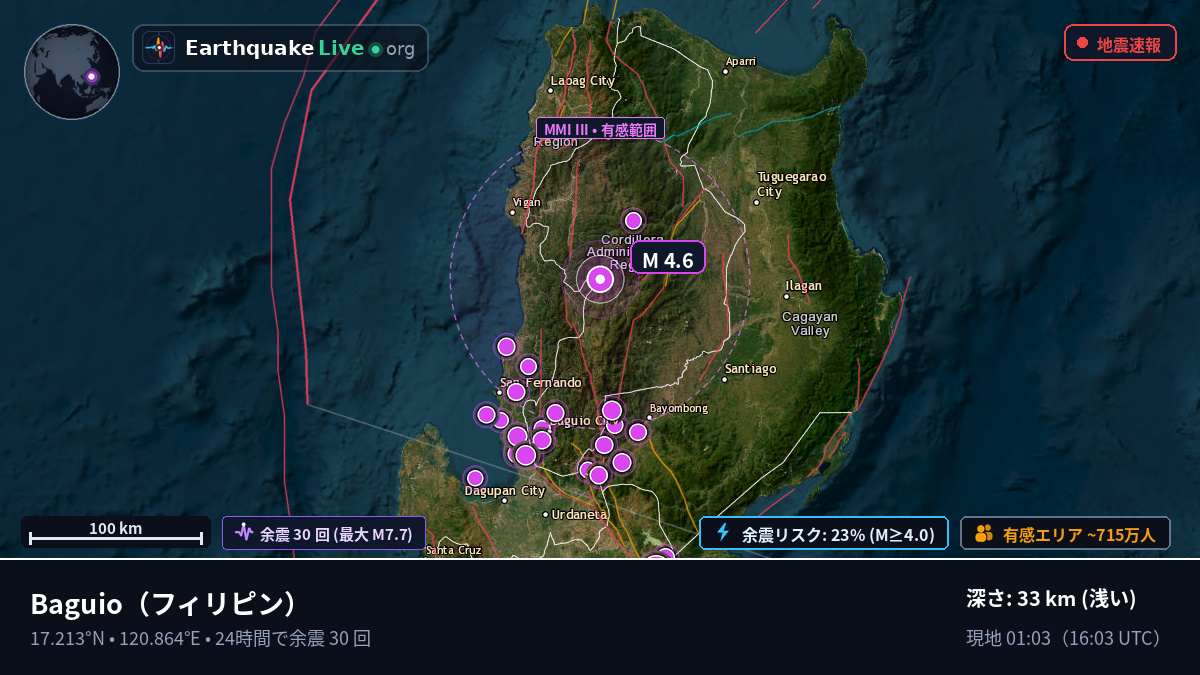Click the Laoag City dot marker
The height and width of the screenshot is (675, 1200).
[550, 90]
